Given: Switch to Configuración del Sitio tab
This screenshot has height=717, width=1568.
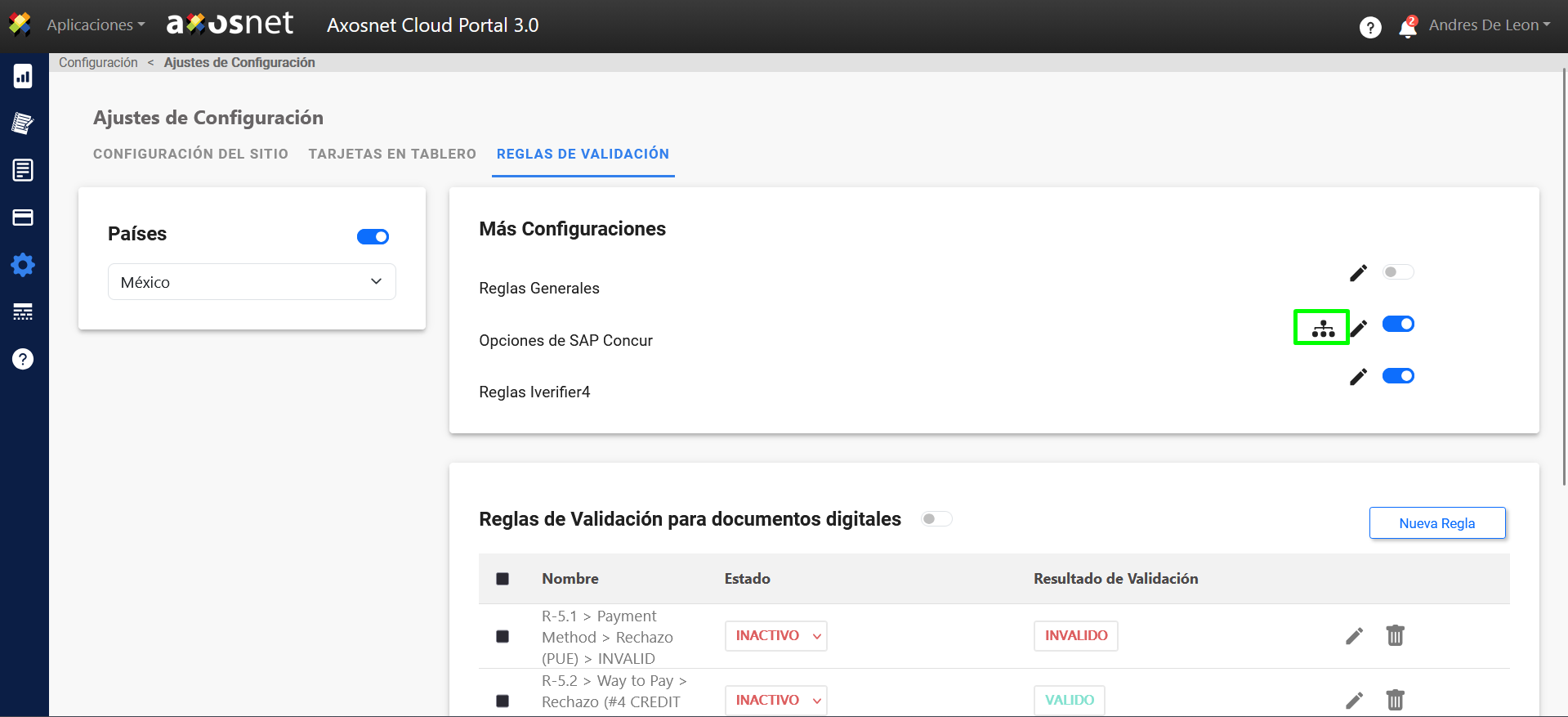Looking at the screenshot, I should coord(190,154).
